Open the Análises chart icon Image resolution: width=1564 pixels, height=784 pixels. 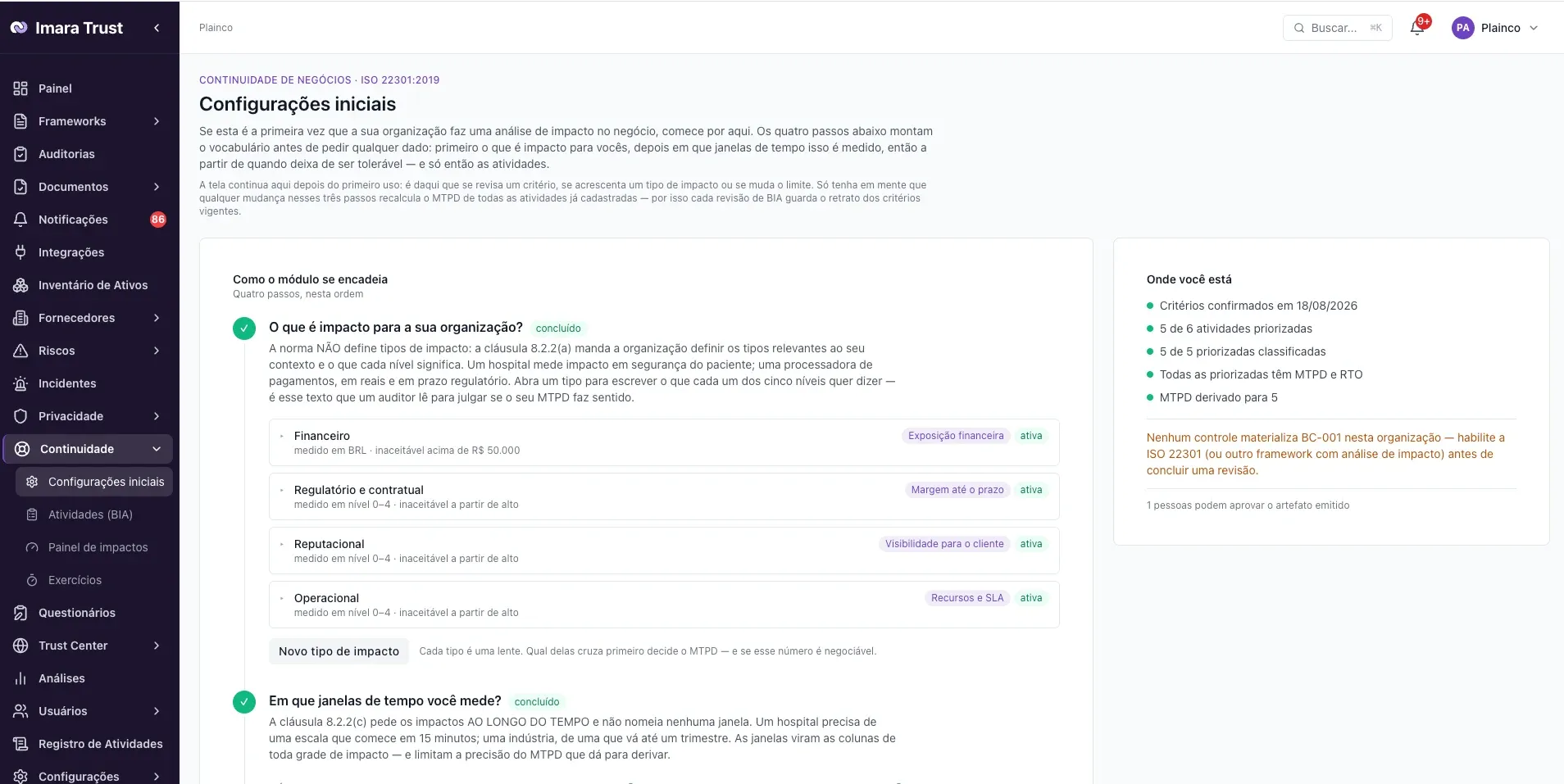(20, 678)
